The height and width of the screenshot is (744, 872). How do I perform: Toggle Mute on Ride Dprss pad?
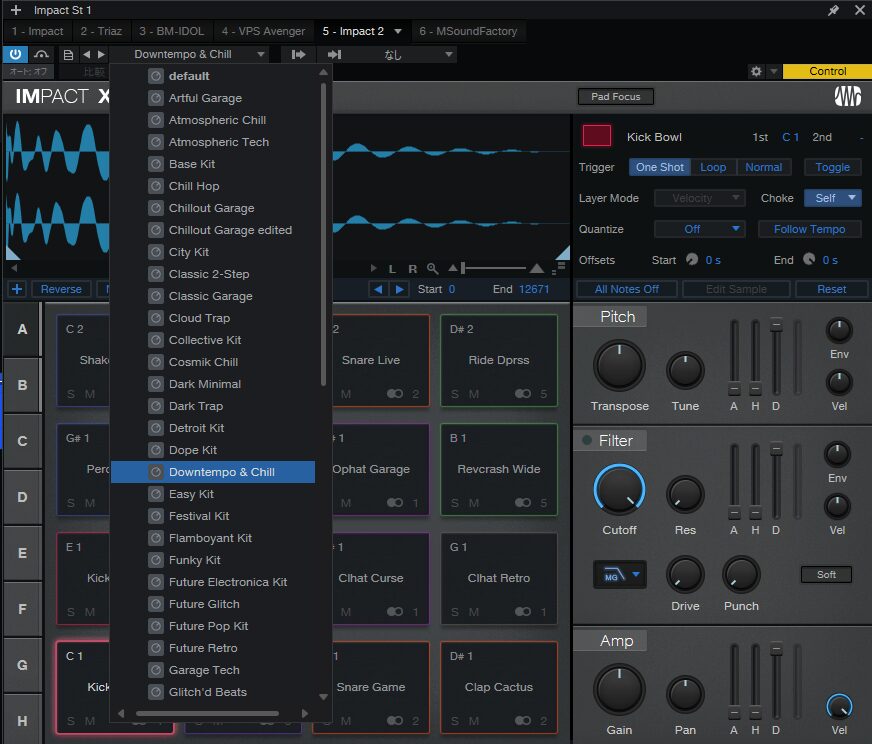474,394
